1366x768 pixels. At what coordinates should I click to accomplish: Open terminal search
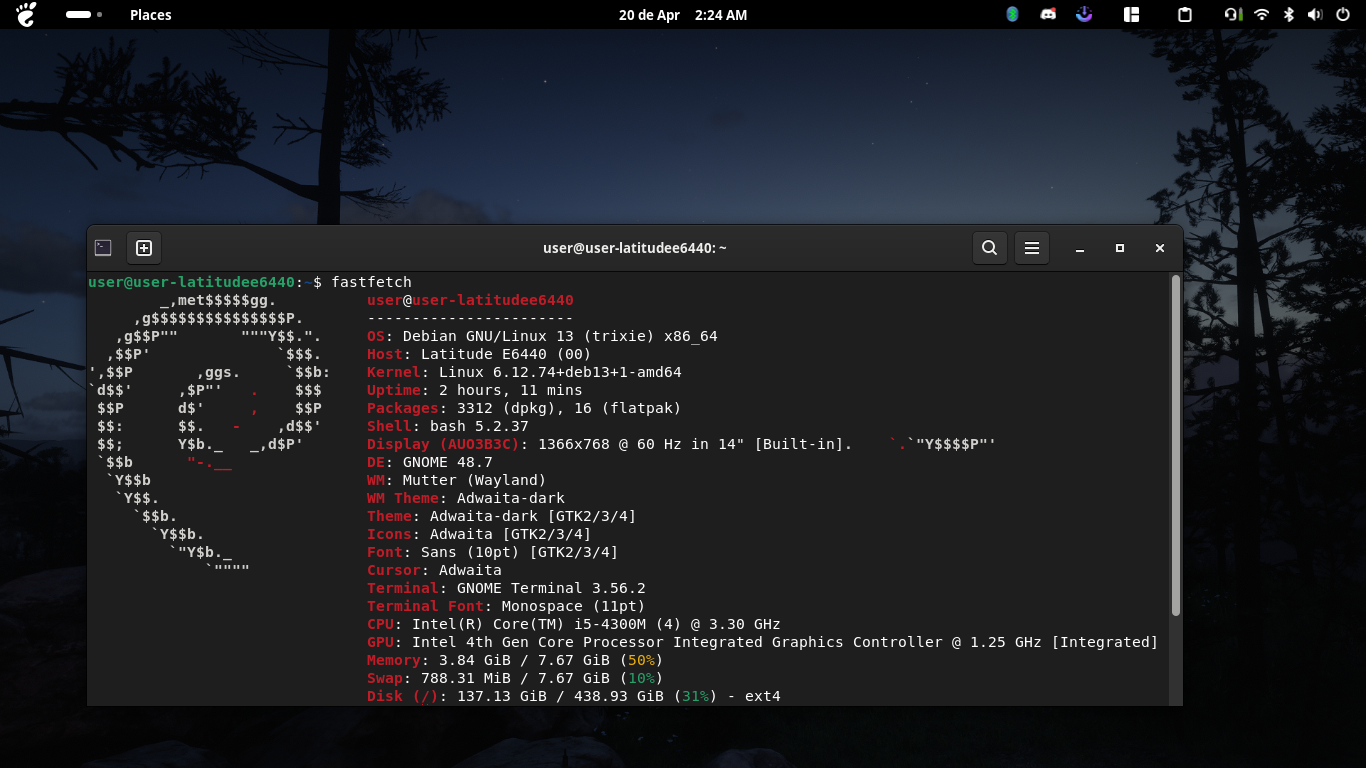989,248
